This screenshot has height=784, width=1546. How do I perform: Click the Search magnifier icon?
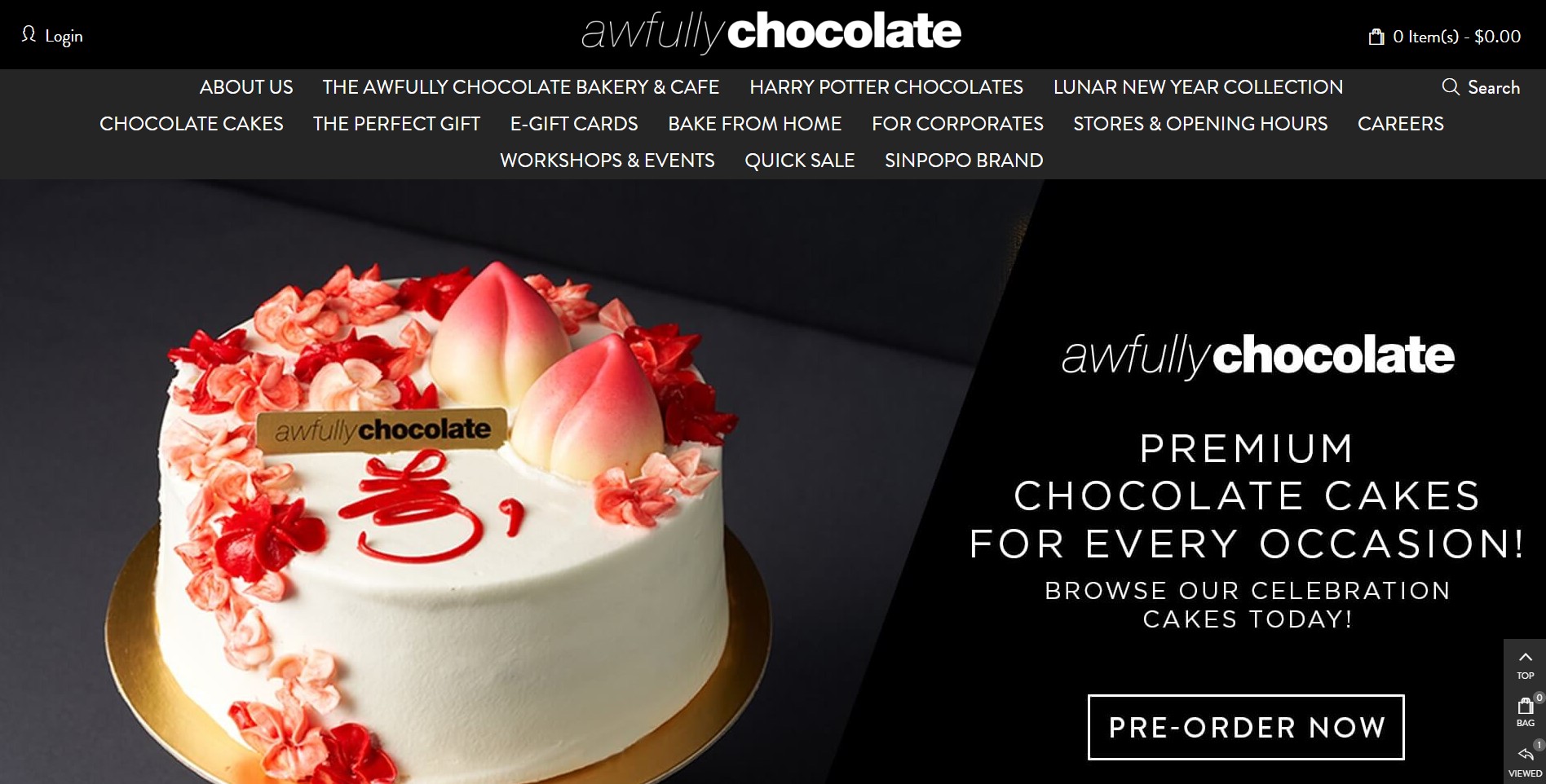click(1451, 87)
